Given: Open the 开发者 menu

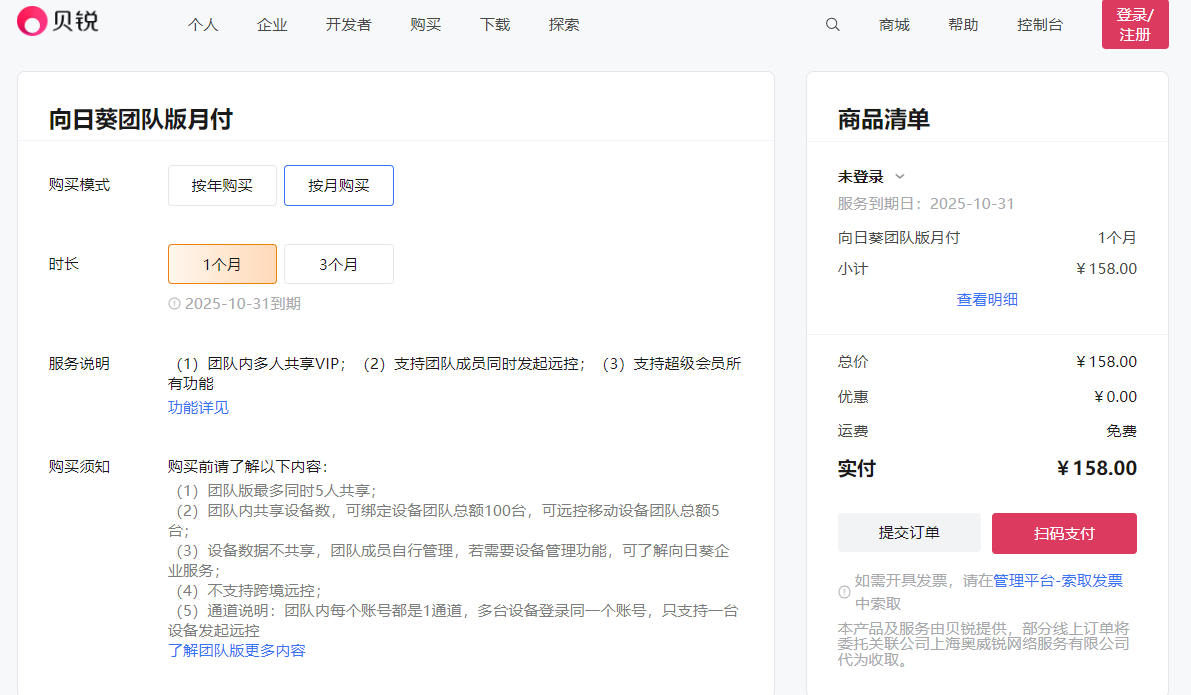Looking at the screenshot, I should click(349, 24).
